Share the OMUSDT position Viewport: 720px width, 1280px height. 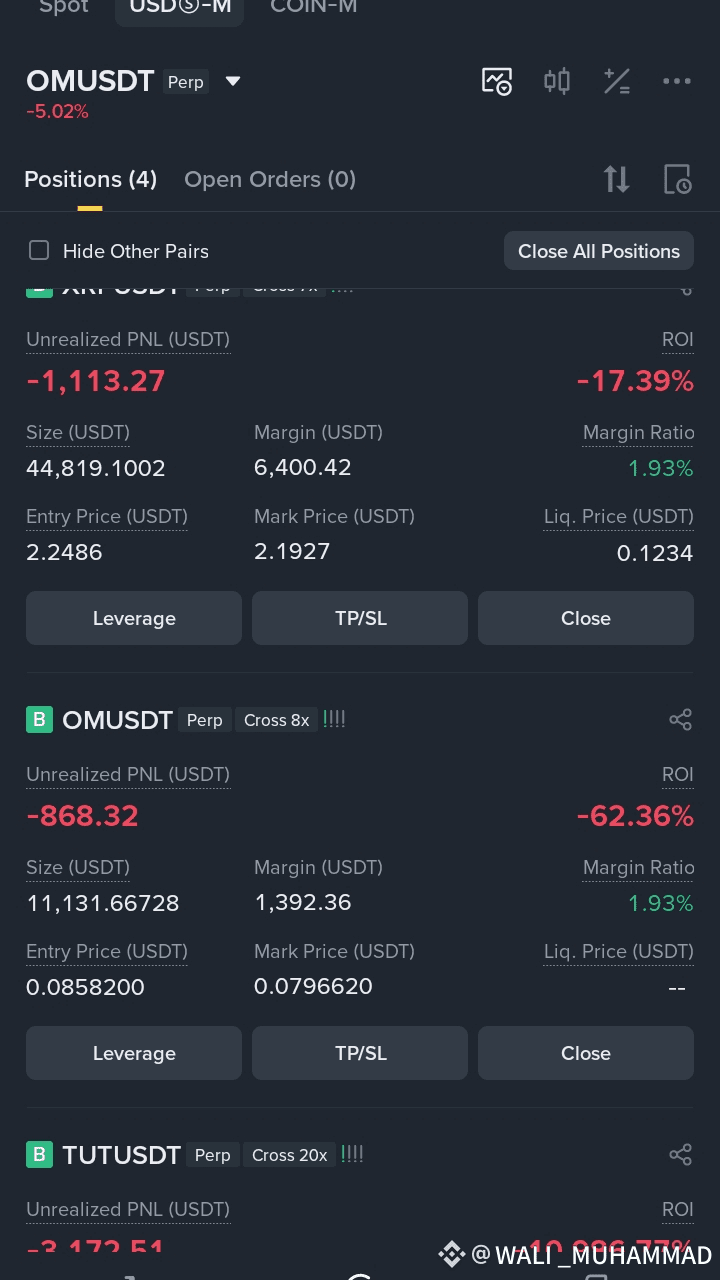(680, 720)
